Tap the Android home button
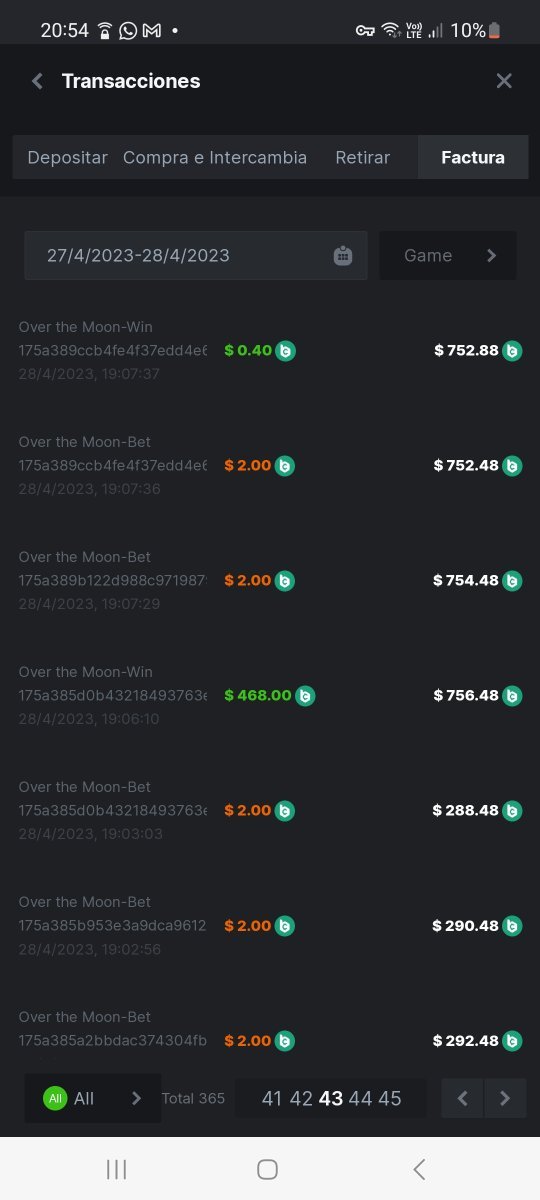This screenshot has height=1200, width=540. (267, 1169)
